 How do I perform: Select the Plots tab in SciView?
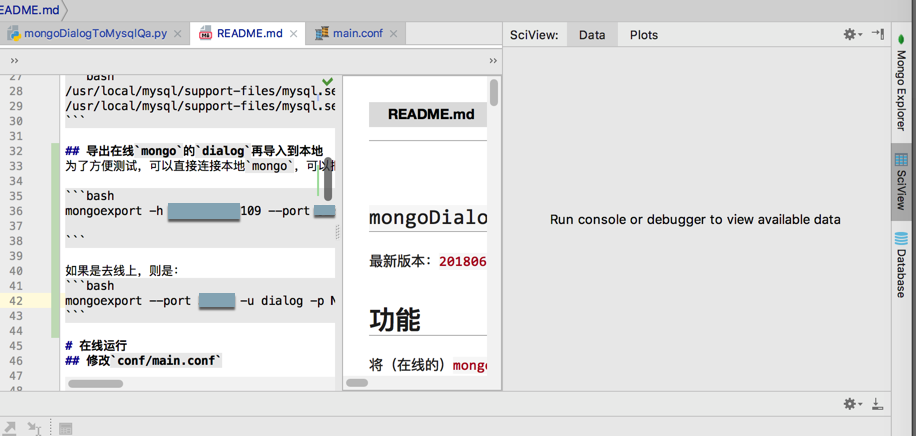pos(644,35)
